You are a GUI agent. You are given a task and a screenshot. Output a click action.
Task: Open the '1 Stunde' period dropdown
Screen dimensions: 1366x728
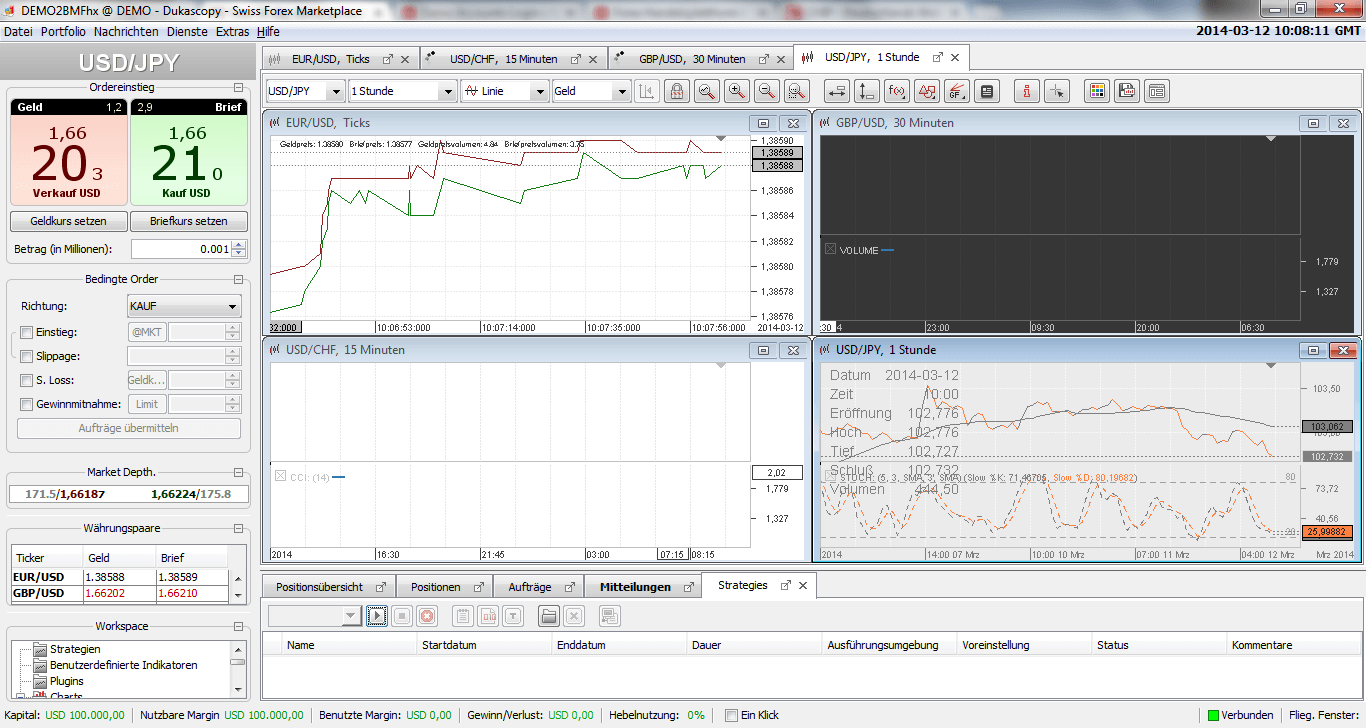(448, 91)
